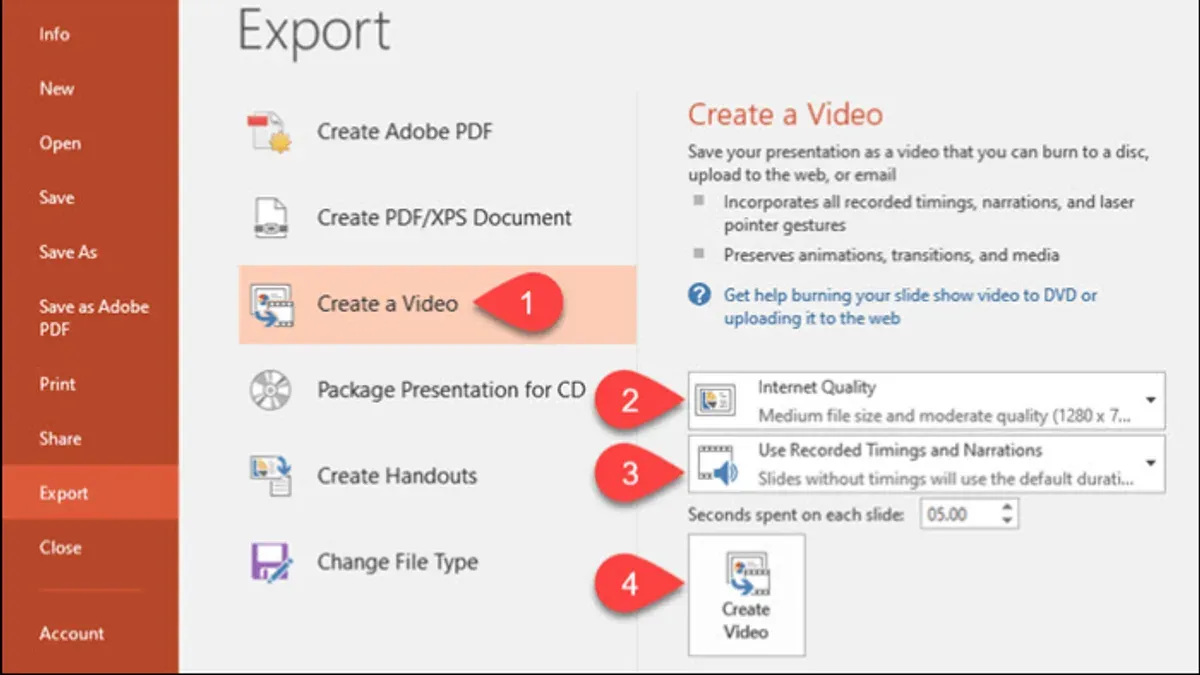Open the Share page

60,438
